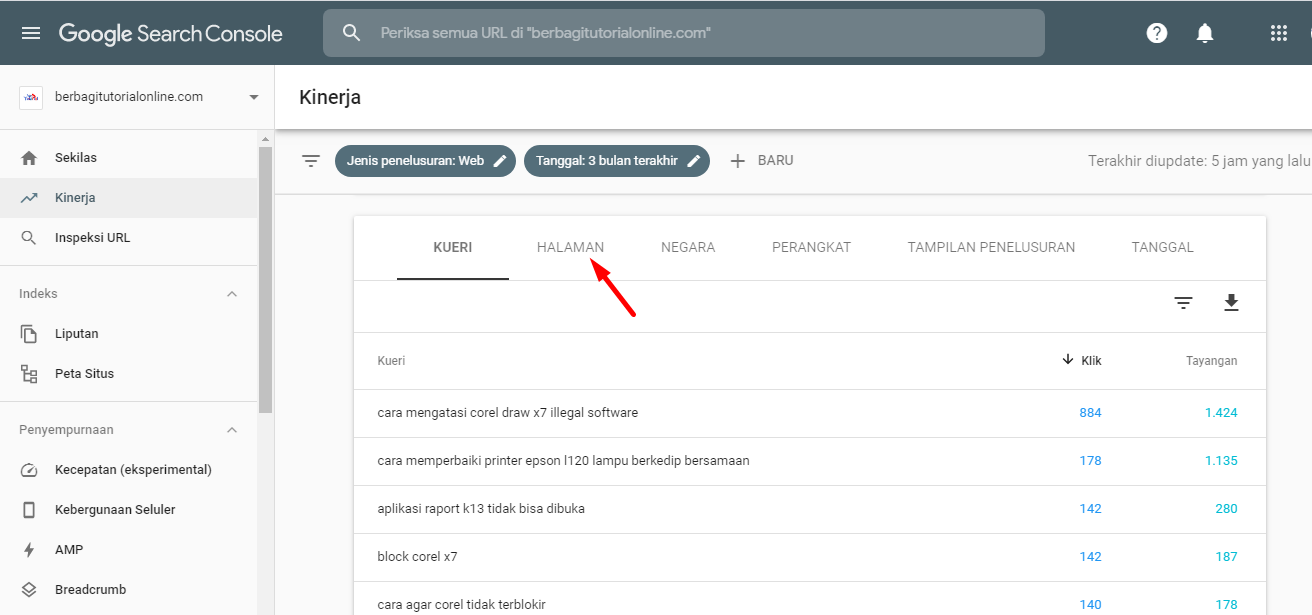Viewport: 1312px width, 615px height.
Task: Open the property selector dropdown arrow
Action: (254, 97)
